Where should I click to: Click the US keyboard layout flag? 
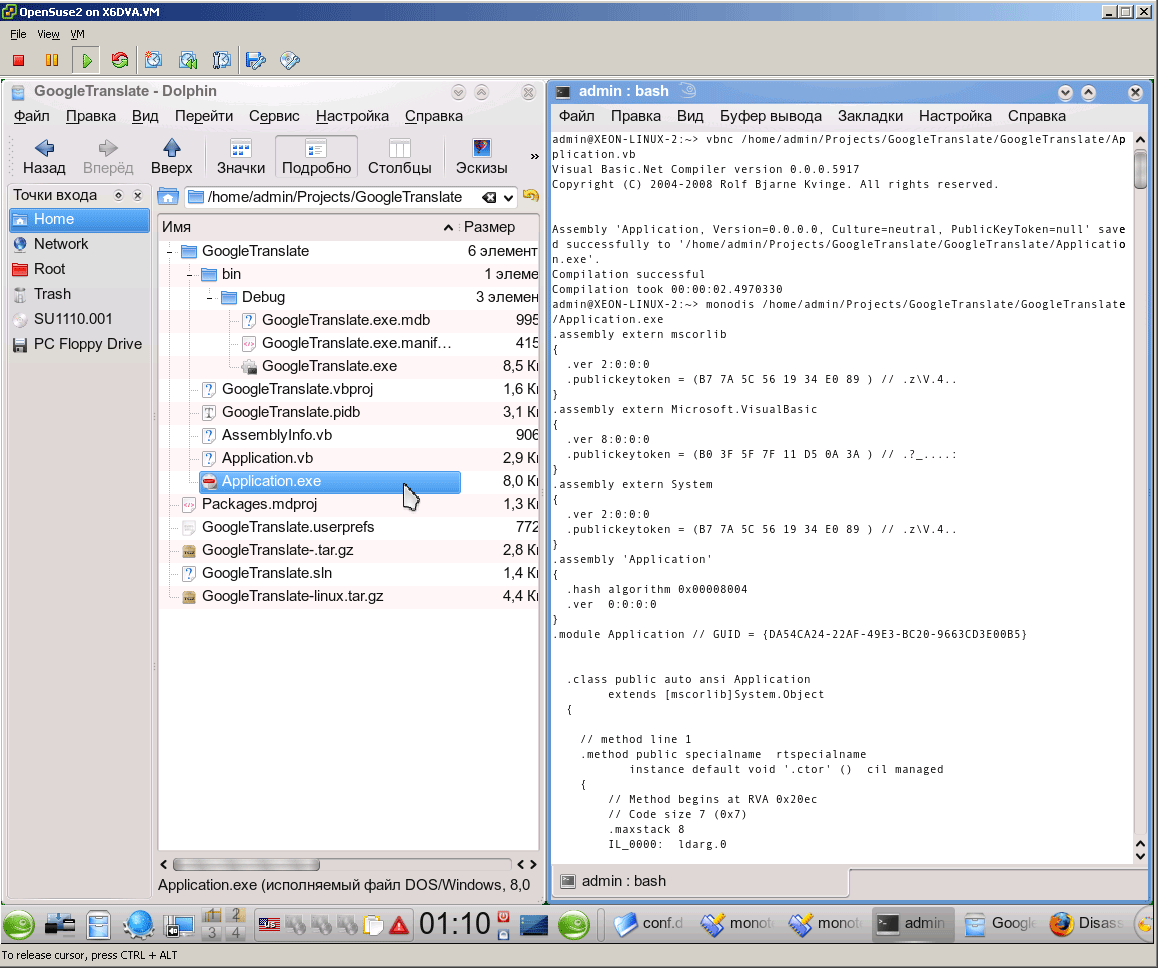point(269,924)
